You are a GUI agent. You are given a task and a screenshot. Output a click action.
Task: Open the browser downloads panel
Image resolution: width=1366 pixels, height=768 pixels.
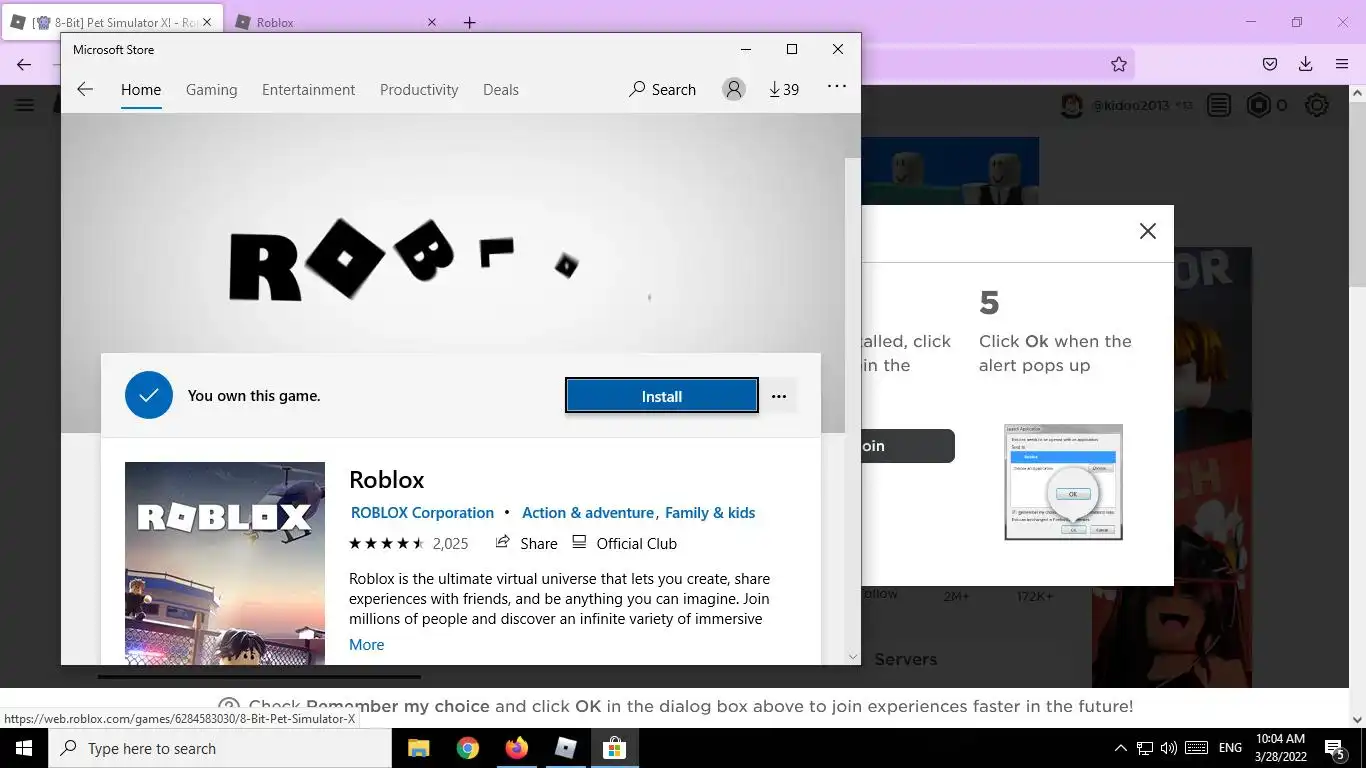(x=1305, y=64)
